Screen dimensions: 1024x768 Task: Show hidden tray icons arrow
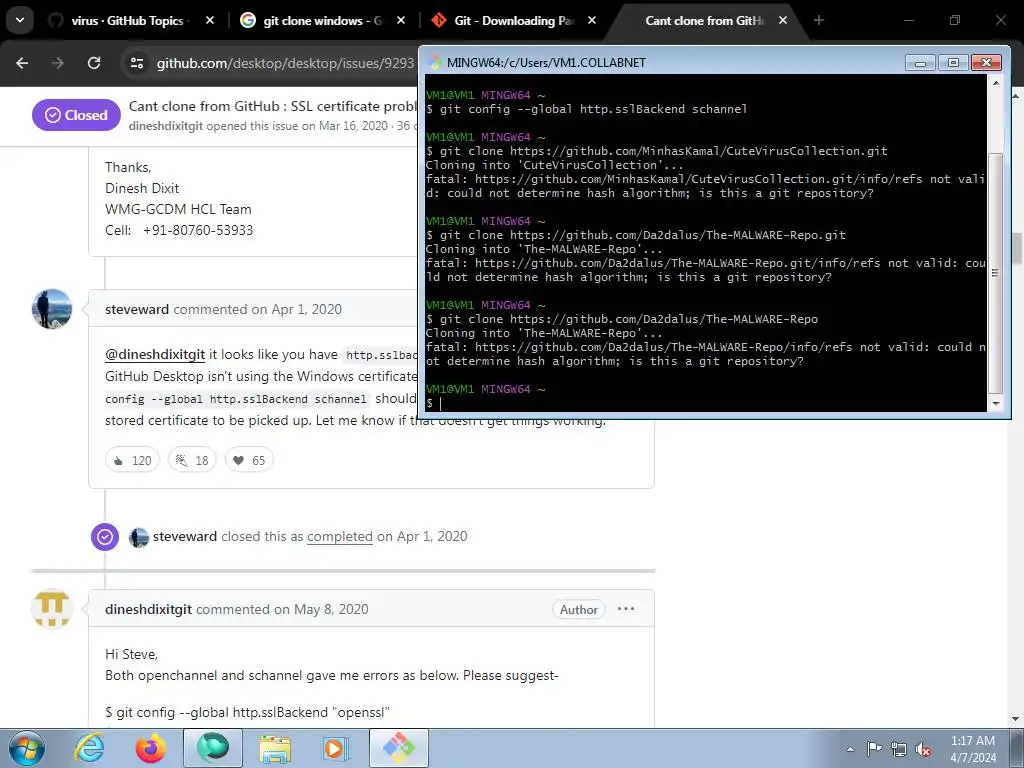click(850, 749)
